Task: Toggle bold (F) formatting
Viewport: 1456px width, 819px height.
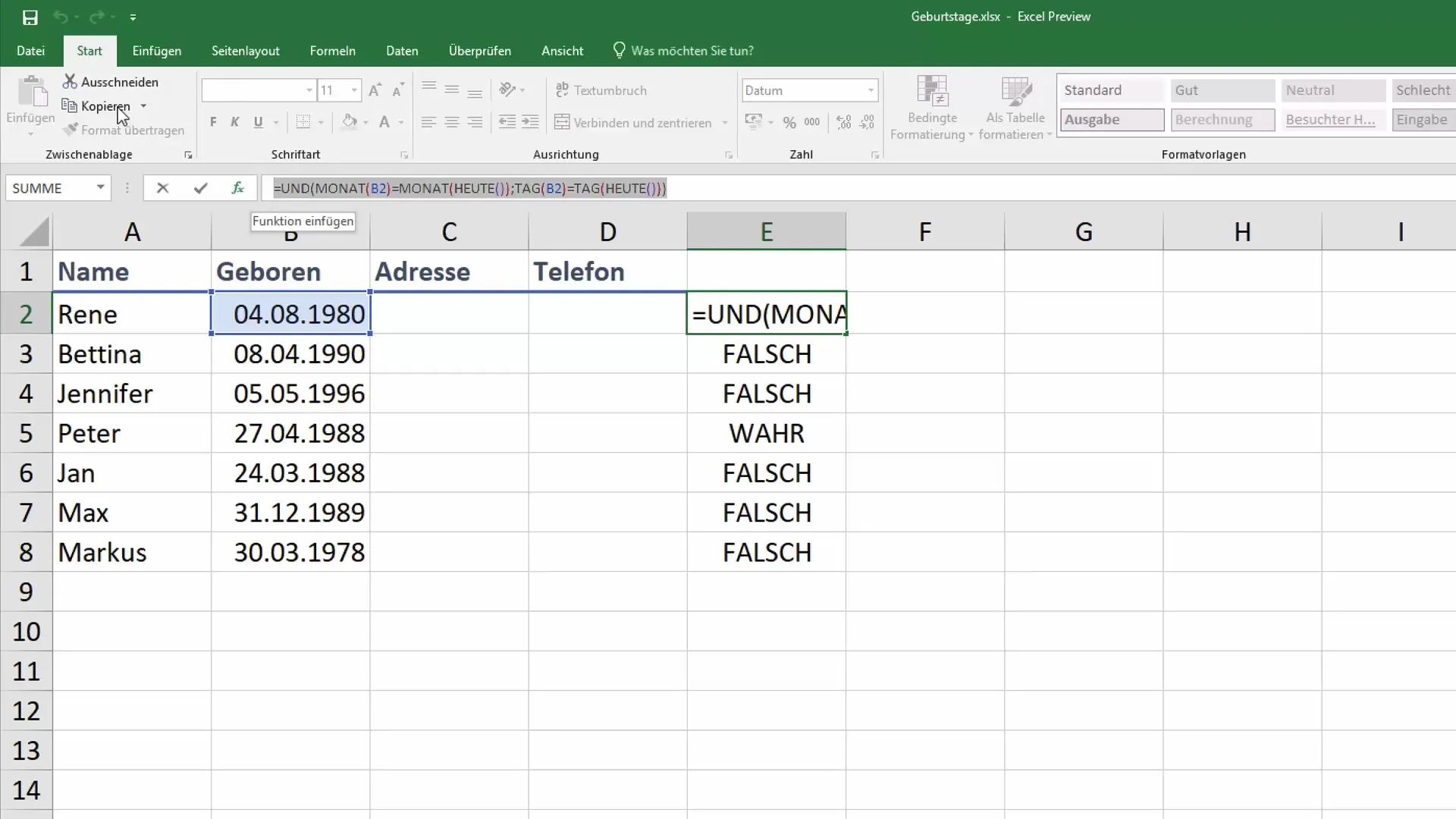Action: (x=213, y=122)
